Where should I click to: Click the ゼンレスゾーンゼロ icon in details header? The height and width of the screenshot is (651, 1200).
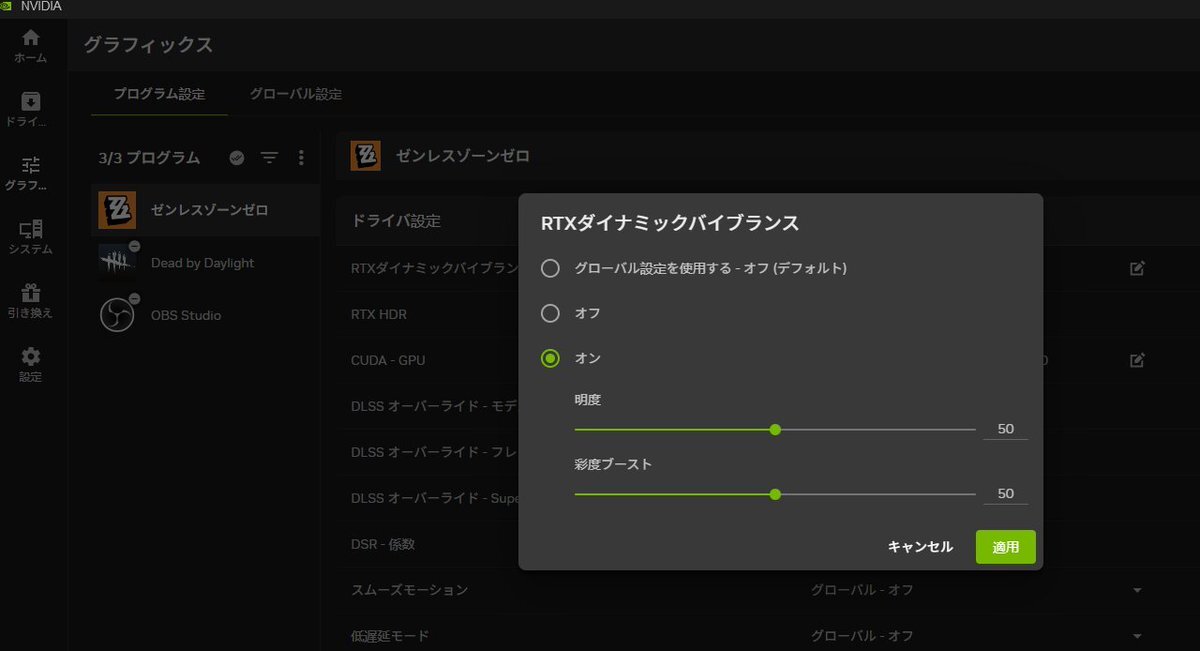click(365, 156)
